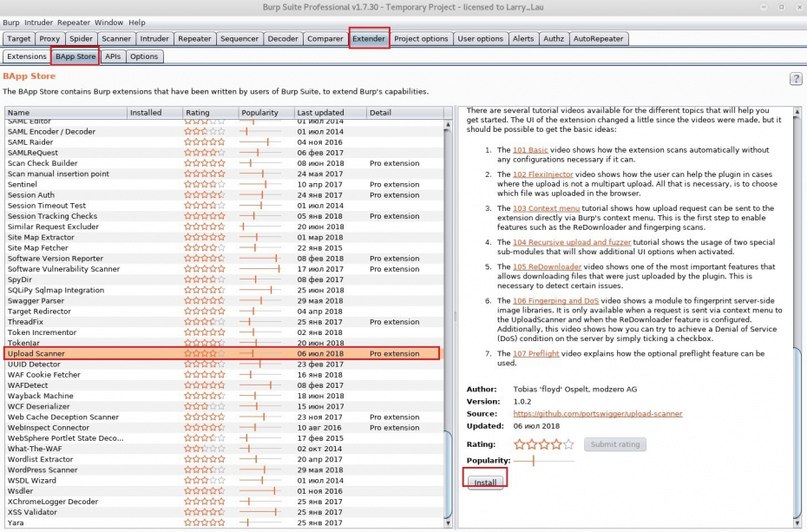Click the rating stars in detail panel
Image resolution: width=807 pixels, height=532 pixels.
(x=543, y=444)
